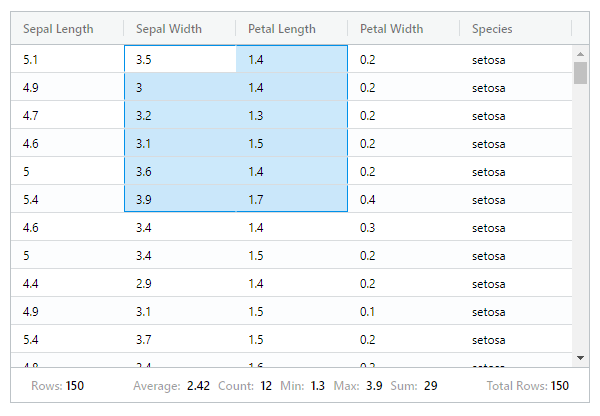This screenshot has height=416, width=600.
Task: Select Sepal Width cell with value 3.7
Action: (180, 339)
